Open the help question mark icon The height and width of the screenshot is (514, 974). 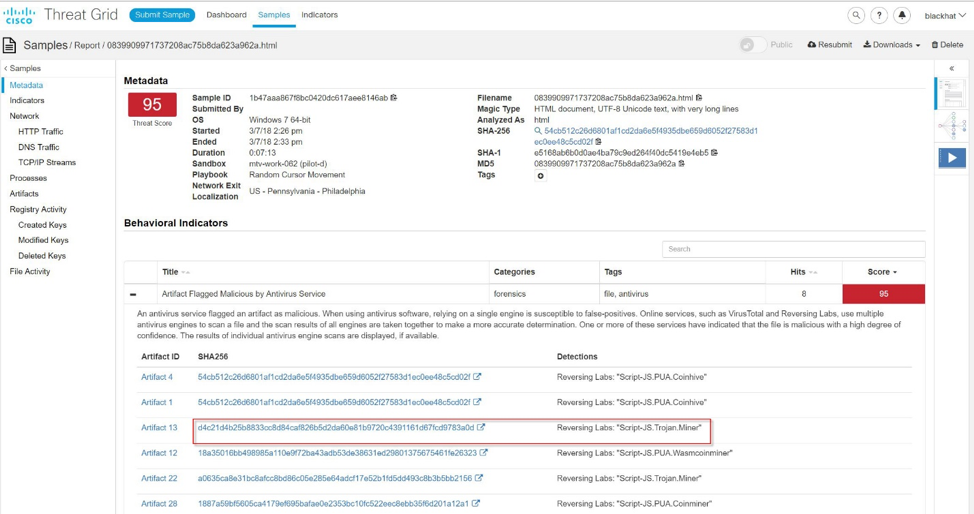pos(879,15)
